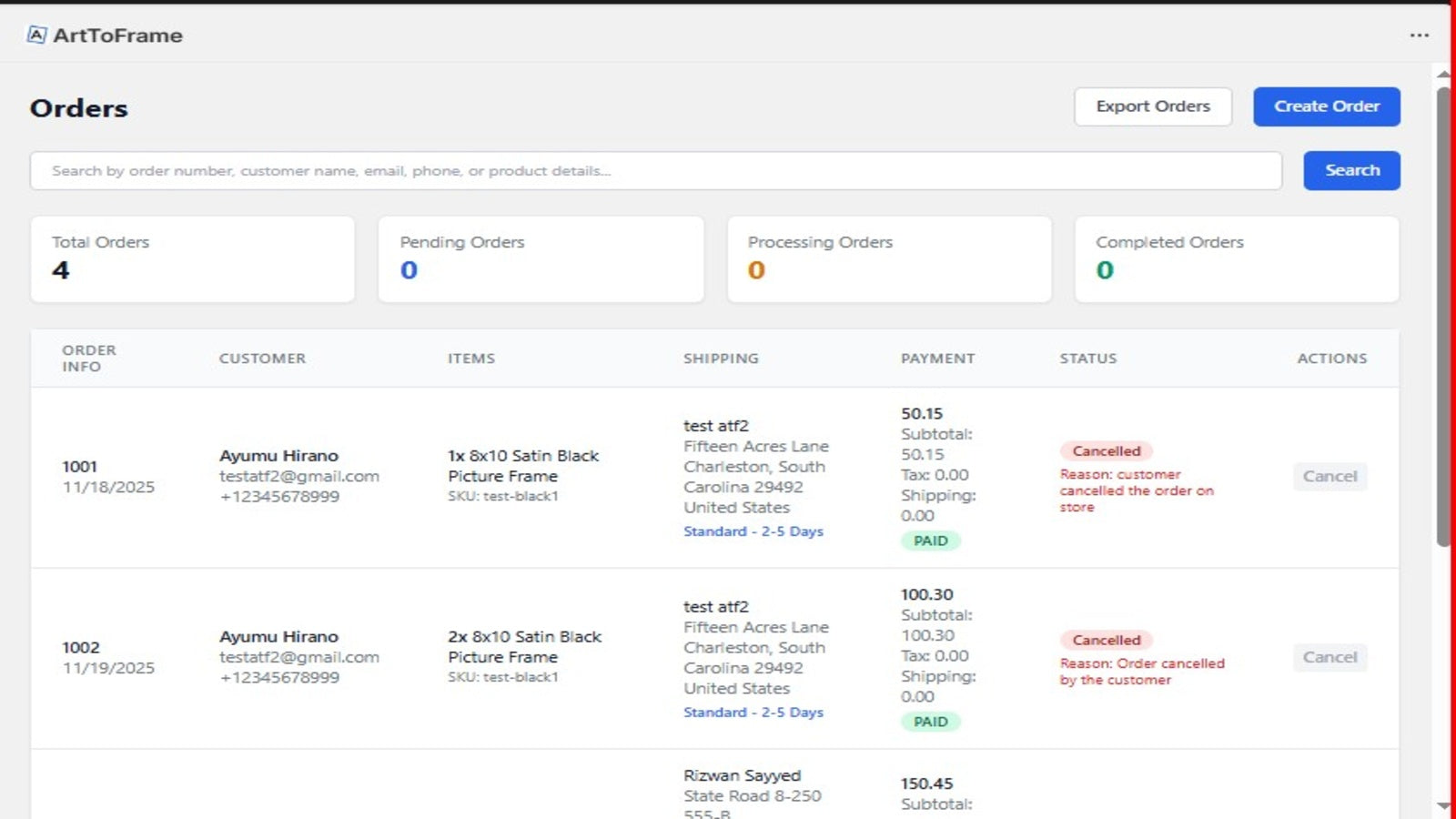Click the date 11/19/2025
The image size is (1456, 819).
coord(108,669)
